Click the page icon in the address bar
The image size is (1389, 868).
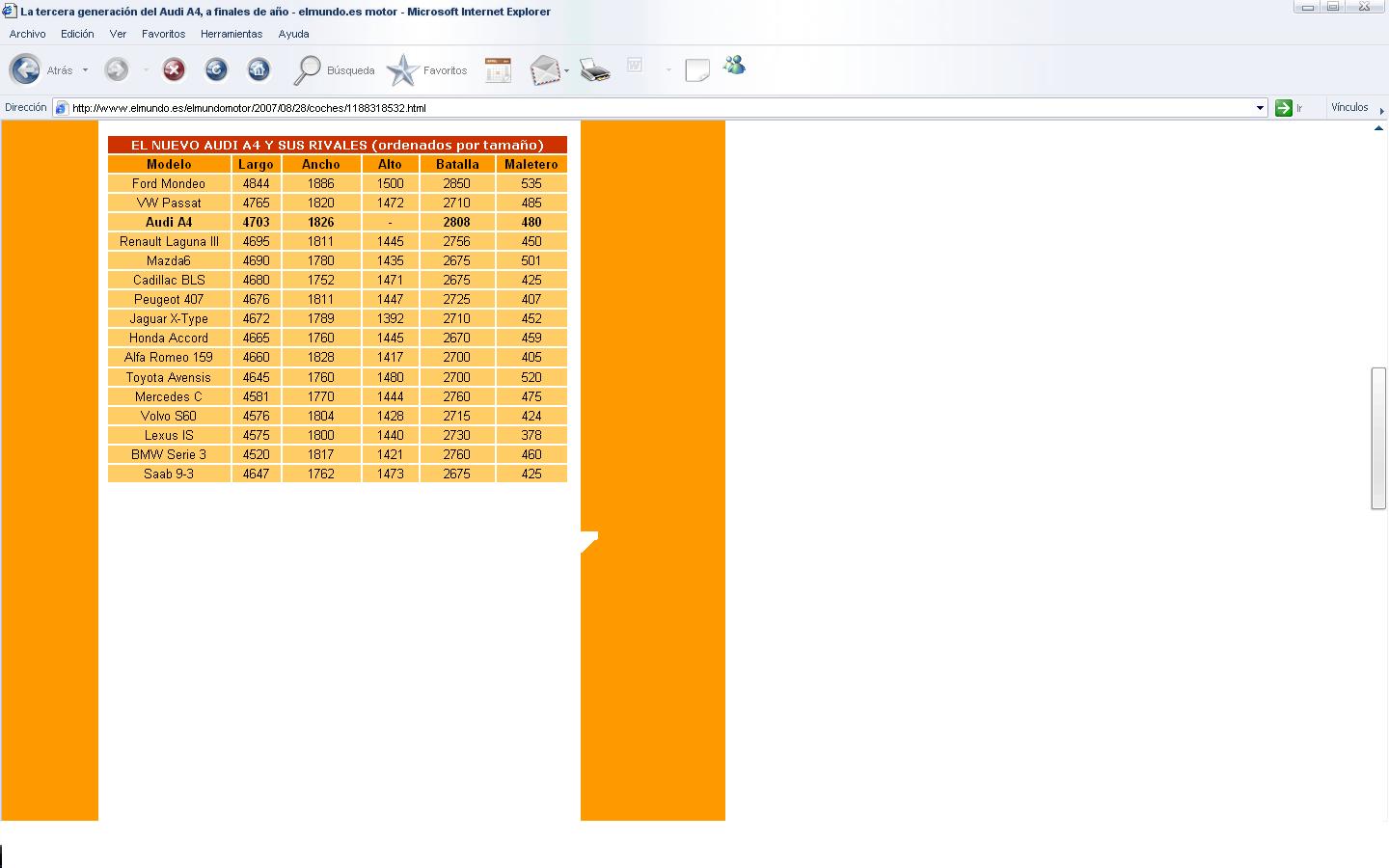click(x=62, y=108)
